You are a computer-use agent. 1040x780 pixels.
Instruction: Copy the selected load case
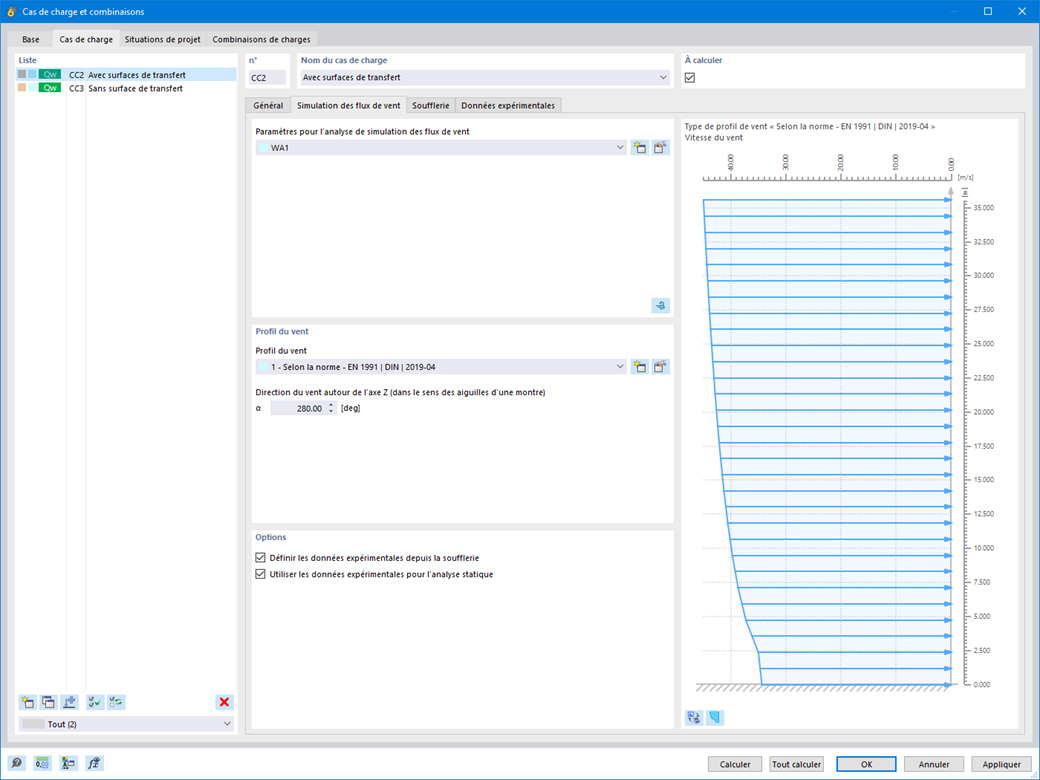coord(48,702)
